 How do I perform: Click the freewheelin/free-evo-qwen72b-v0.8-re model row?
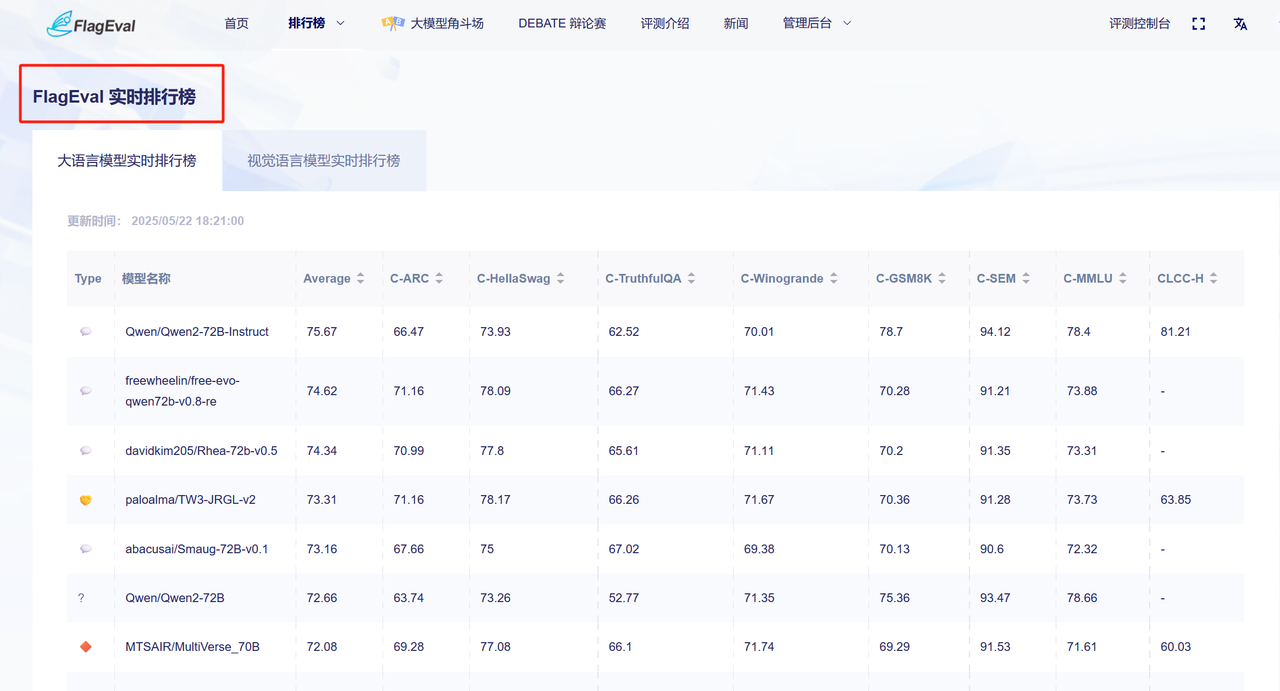coord(183,391)
